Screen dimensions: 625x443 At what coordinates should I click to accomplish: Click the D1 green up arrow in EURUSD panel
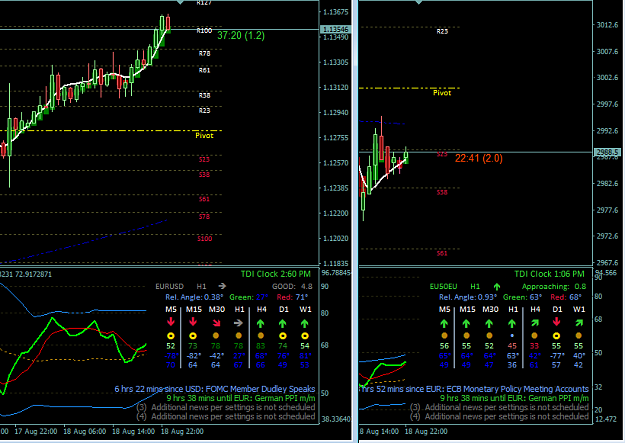(x=283, y=323)
